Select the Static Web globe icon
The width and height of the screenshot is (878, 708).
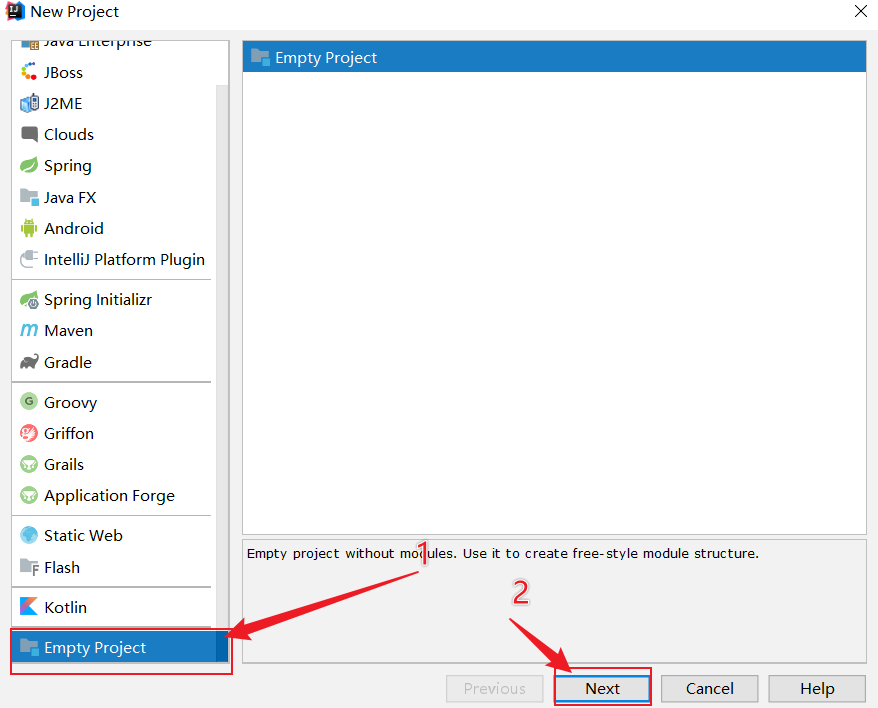[x=29, y=535]
